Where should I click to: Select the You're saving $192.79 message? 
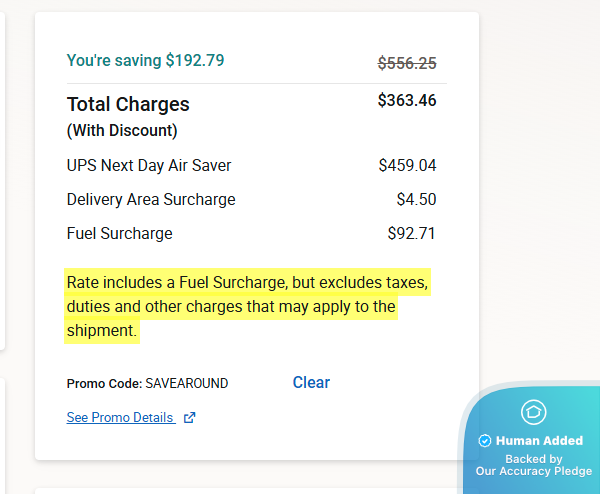(x=145, y=60)
